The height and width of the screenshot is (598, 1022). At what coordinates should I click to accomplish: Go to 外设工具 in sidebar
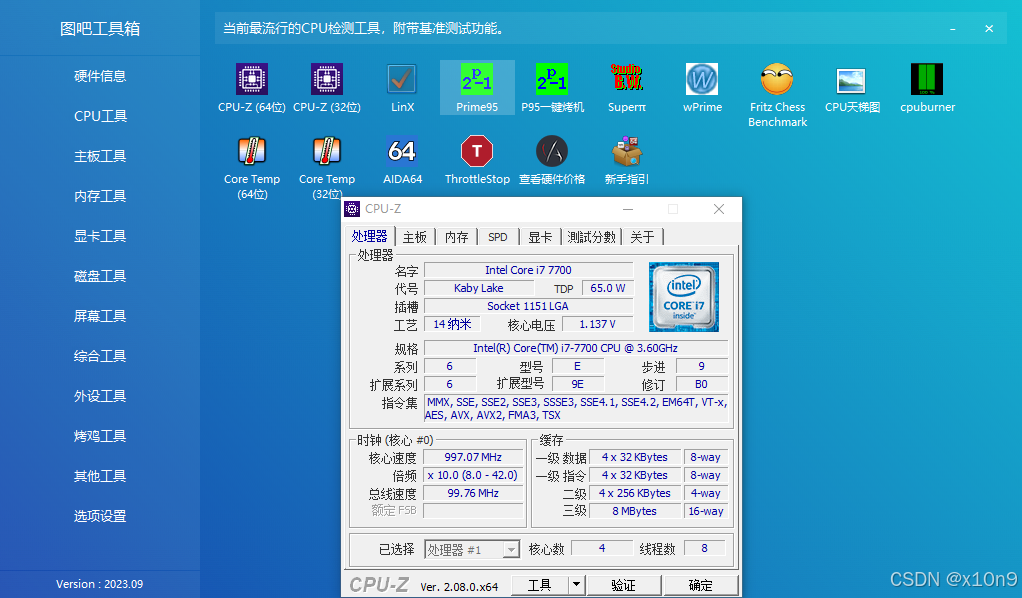click(100, 396)
